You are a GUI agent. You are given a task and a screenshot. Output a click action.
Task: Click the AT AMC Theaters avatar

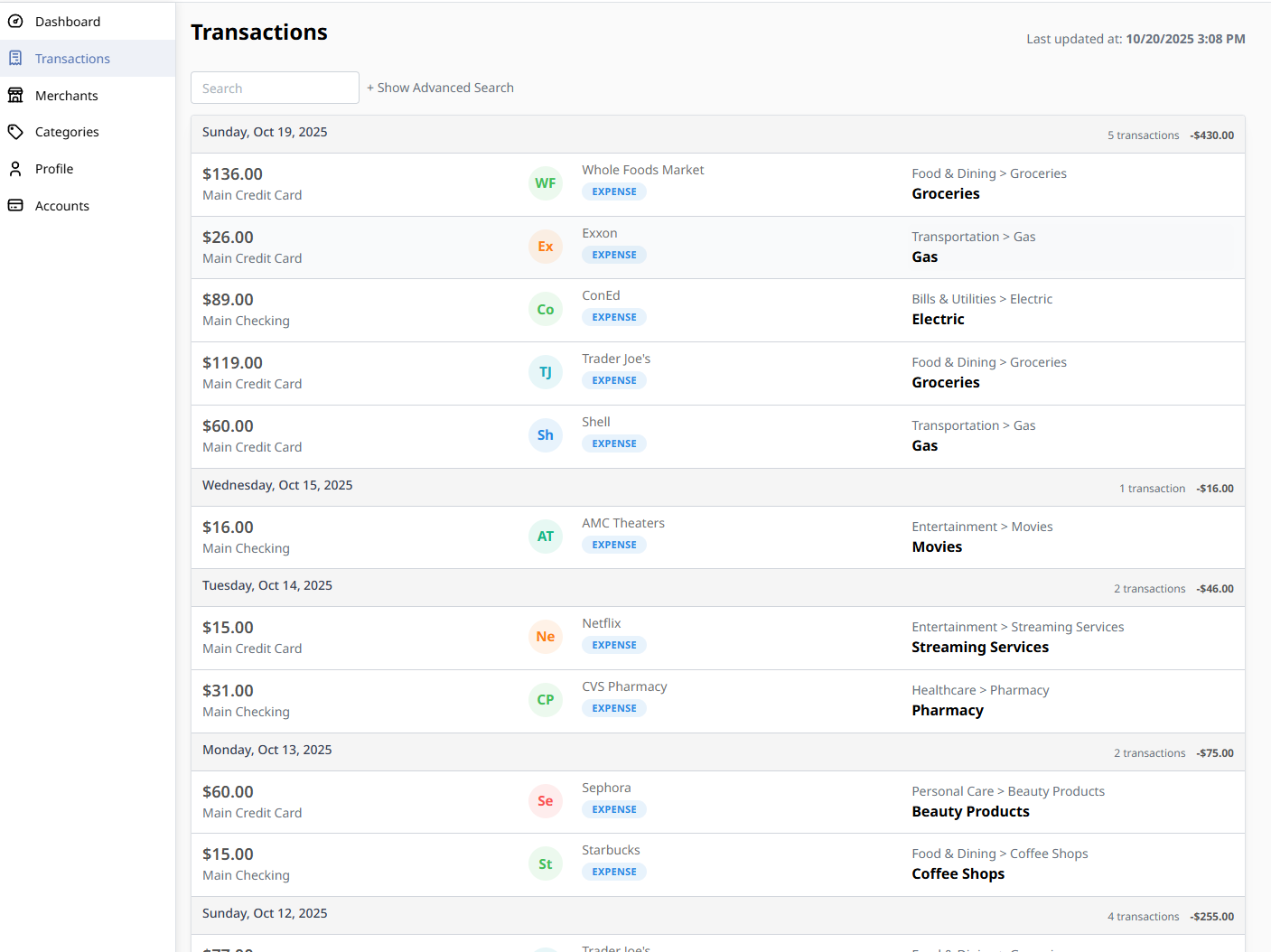coord(546,537)
